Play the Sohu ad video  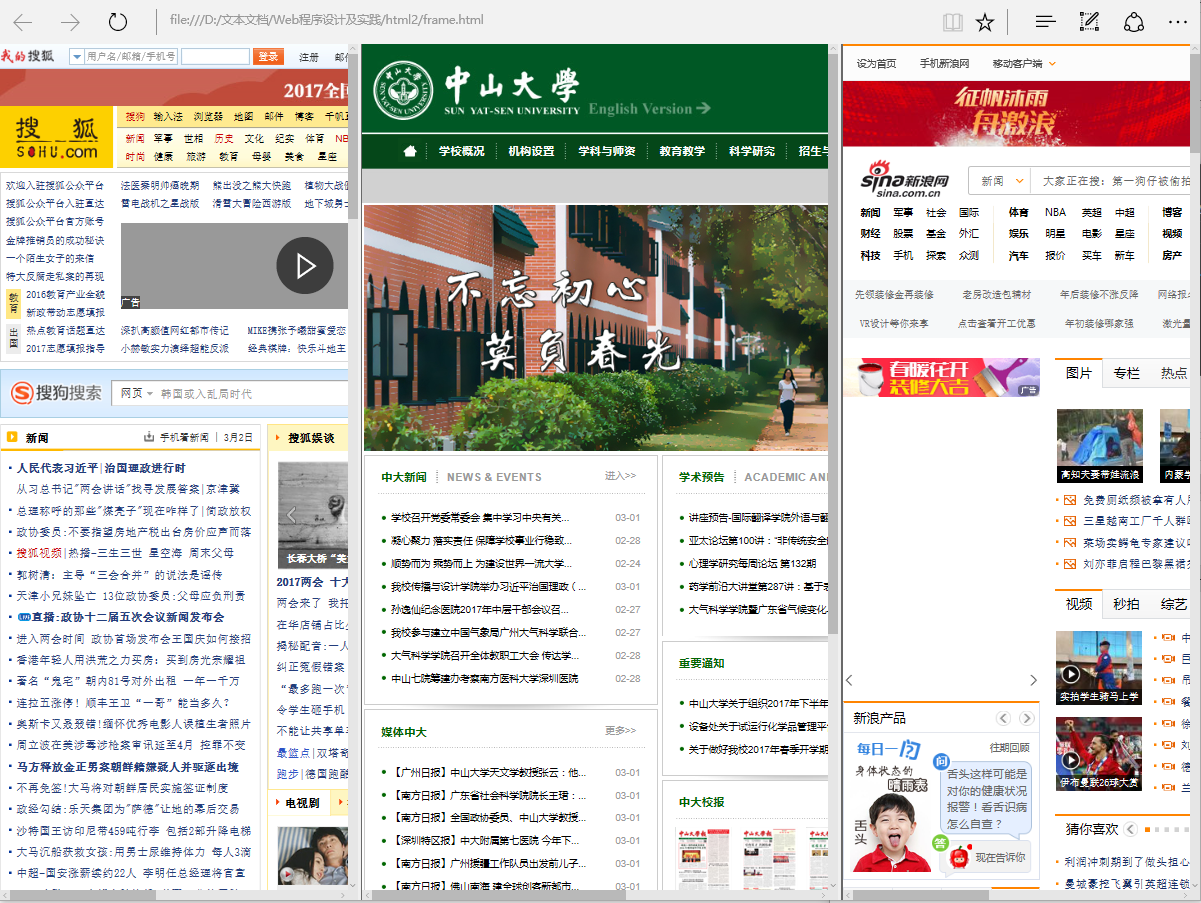point(305,265)
